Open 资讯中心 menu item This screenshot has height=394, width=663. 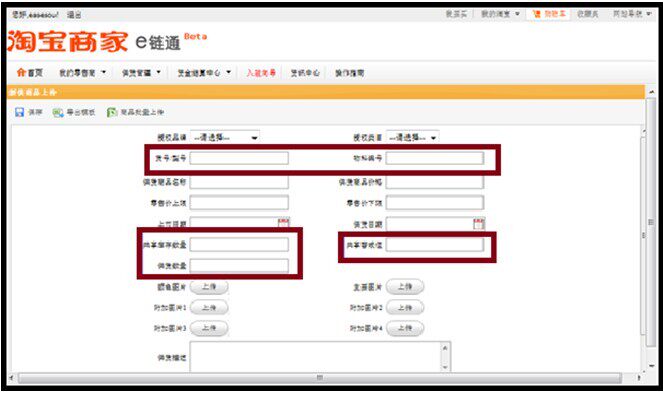pos(305,73)
